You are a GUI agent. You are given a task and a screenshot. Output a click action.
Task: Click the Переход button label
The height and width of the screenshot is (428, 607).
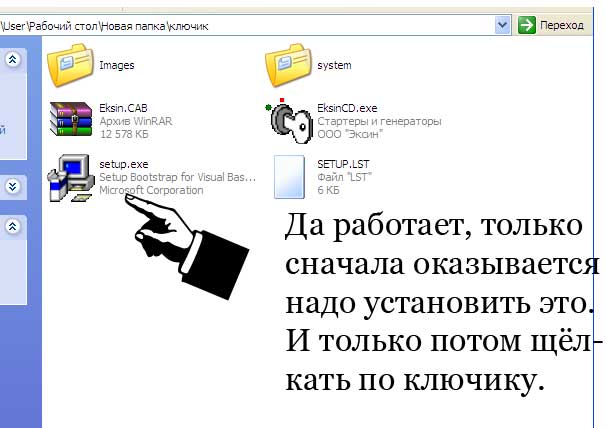pos(562,26)
